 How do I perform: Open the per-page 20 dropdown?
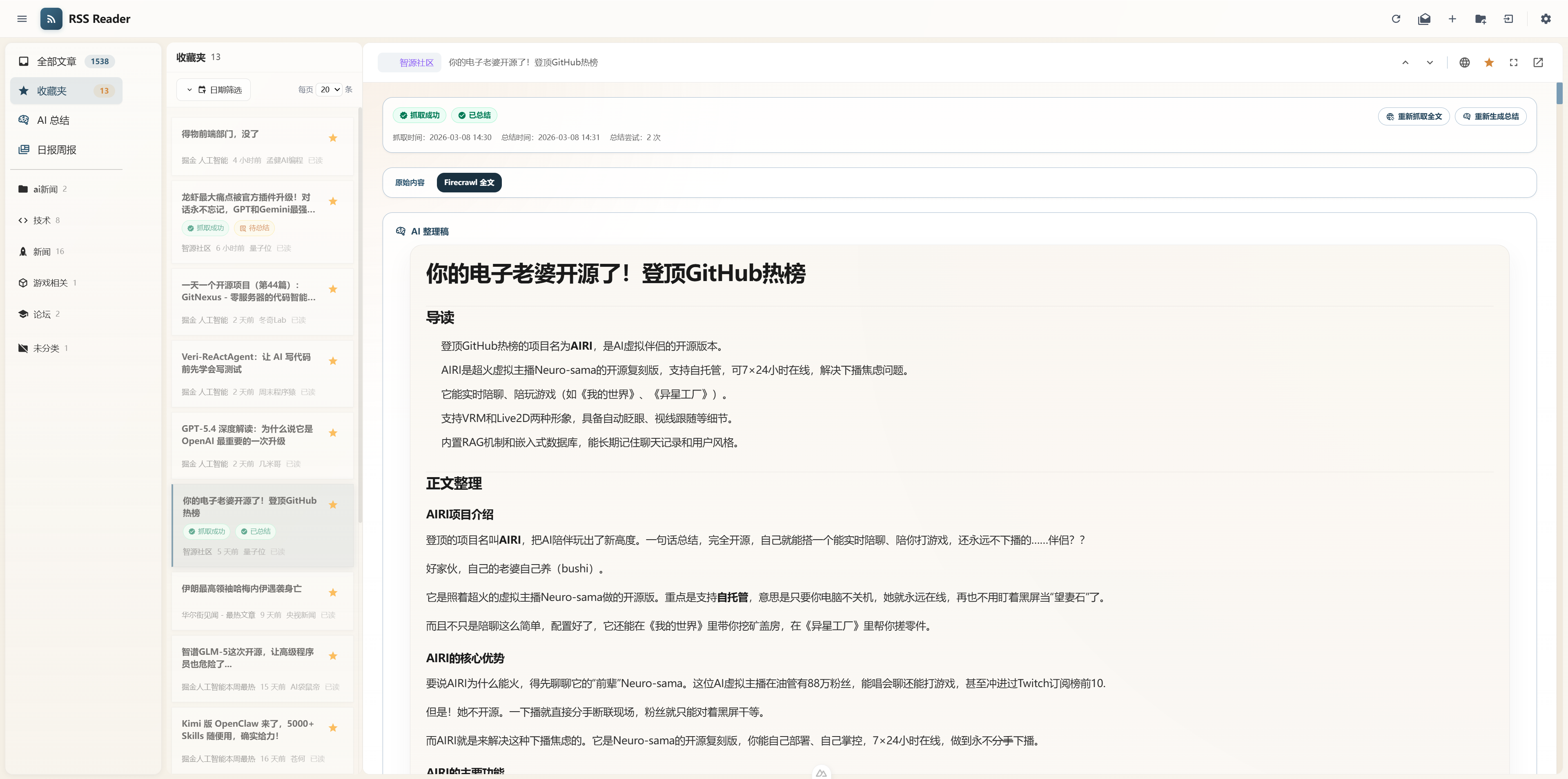point(329,89)
